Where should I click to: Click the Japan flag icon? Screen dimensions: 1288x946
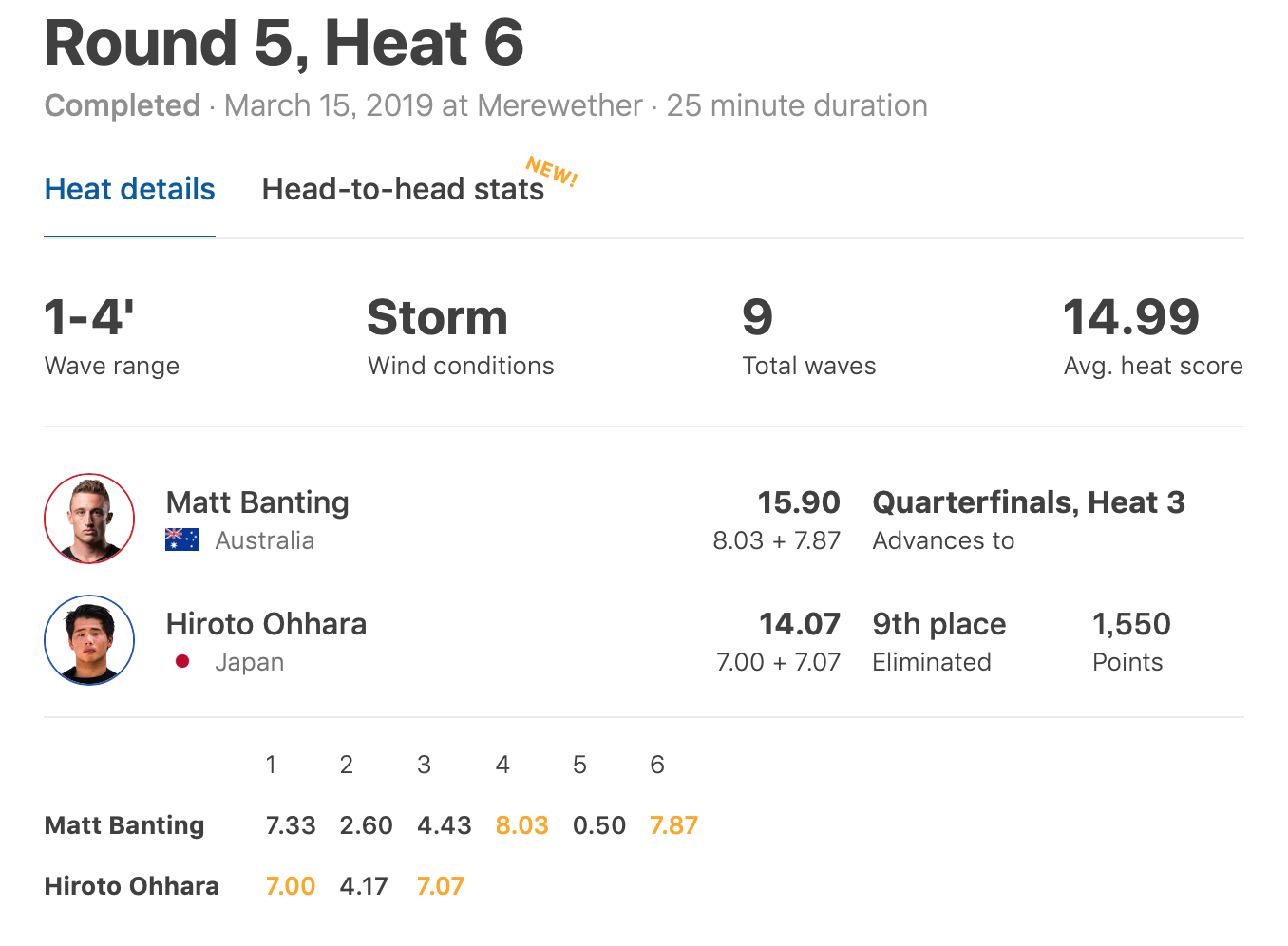click(x=182, y=661)
